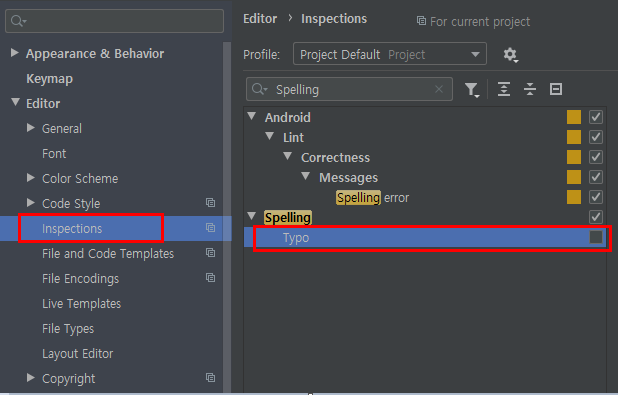The height and width of the screenshot is (395, 618).
Task: Open the profile gear settings menu
Action: tap(510, 55)
